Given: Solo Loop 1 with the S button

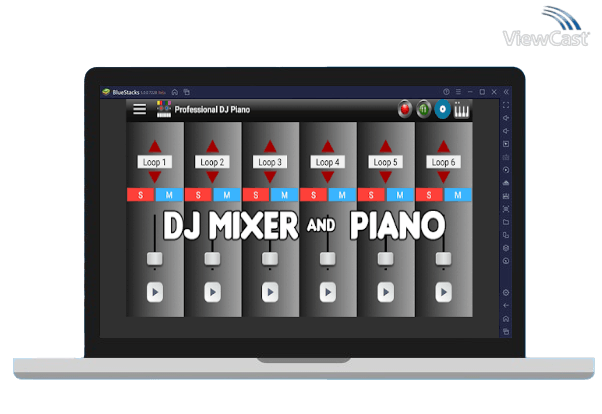Looking at the screenshot, I should (141, 195).
